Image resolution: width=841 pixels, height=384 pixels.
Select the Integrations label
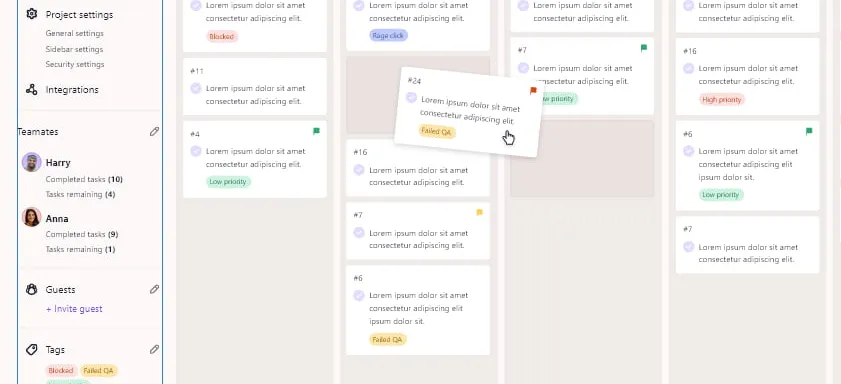tap(72, 90)
